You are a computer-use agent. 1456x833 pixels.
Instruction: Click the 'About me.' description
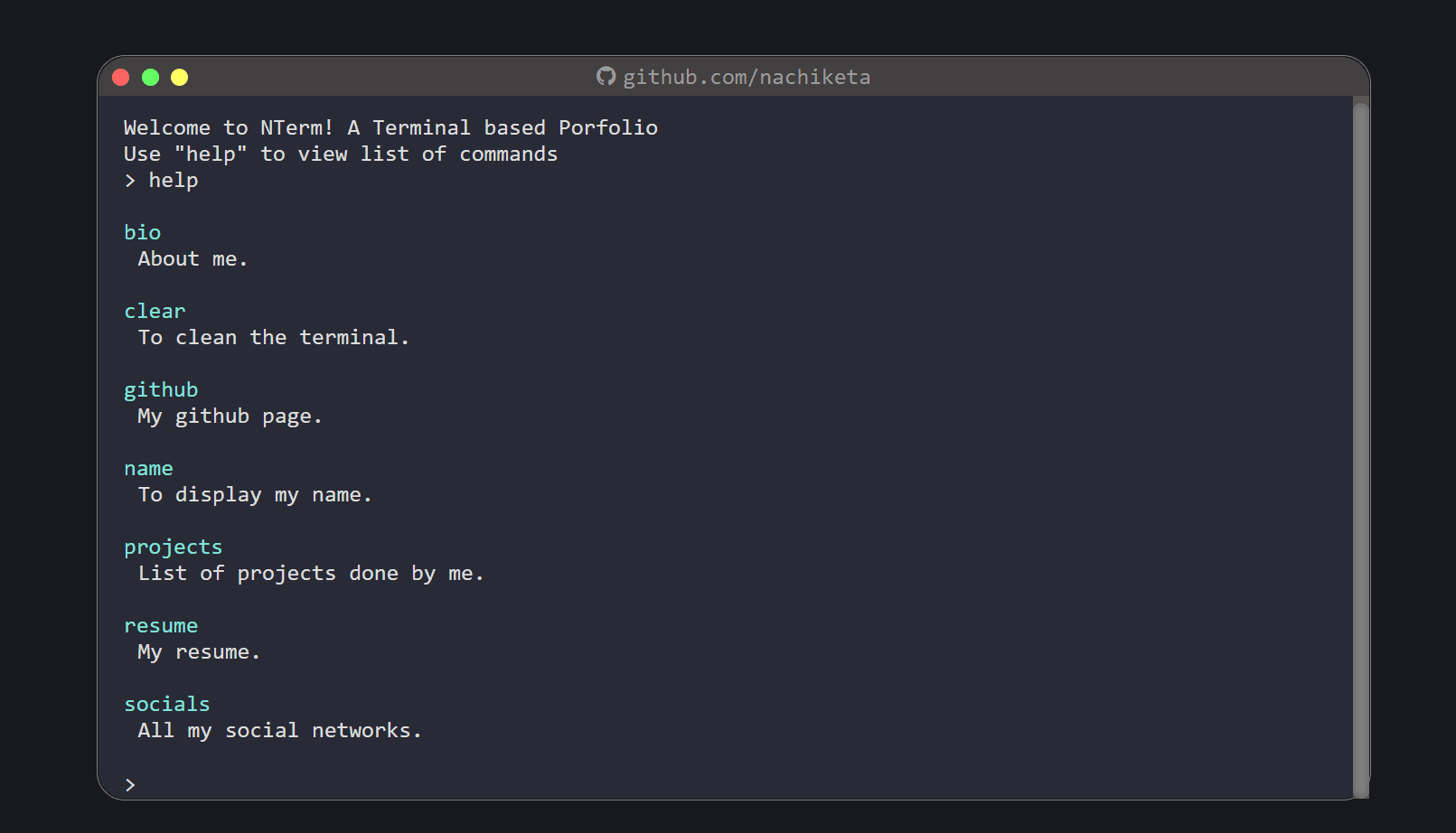pos(193,258)
